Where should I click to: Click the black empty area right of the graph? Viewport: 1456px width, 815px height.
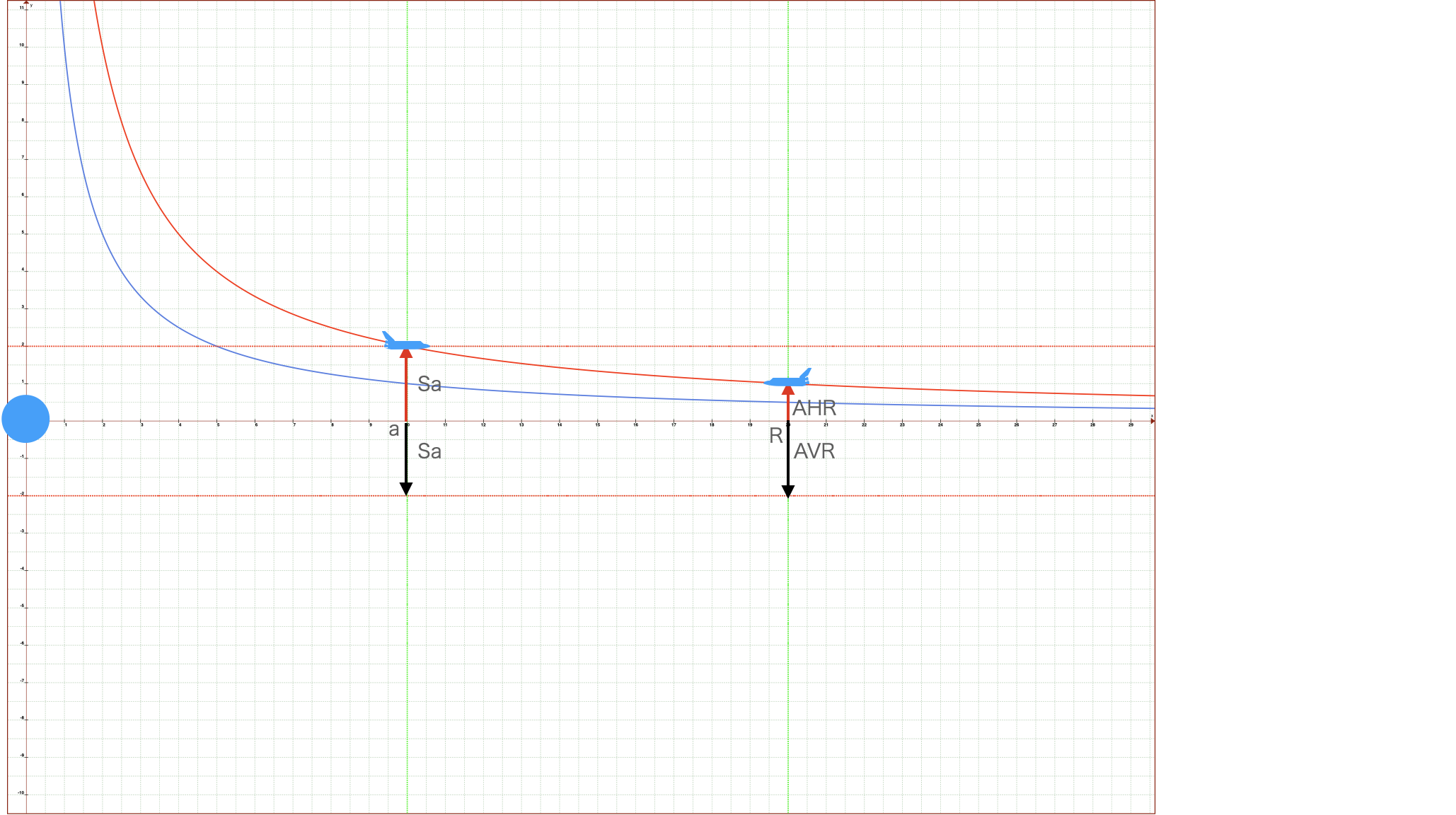coord(1305,407)
